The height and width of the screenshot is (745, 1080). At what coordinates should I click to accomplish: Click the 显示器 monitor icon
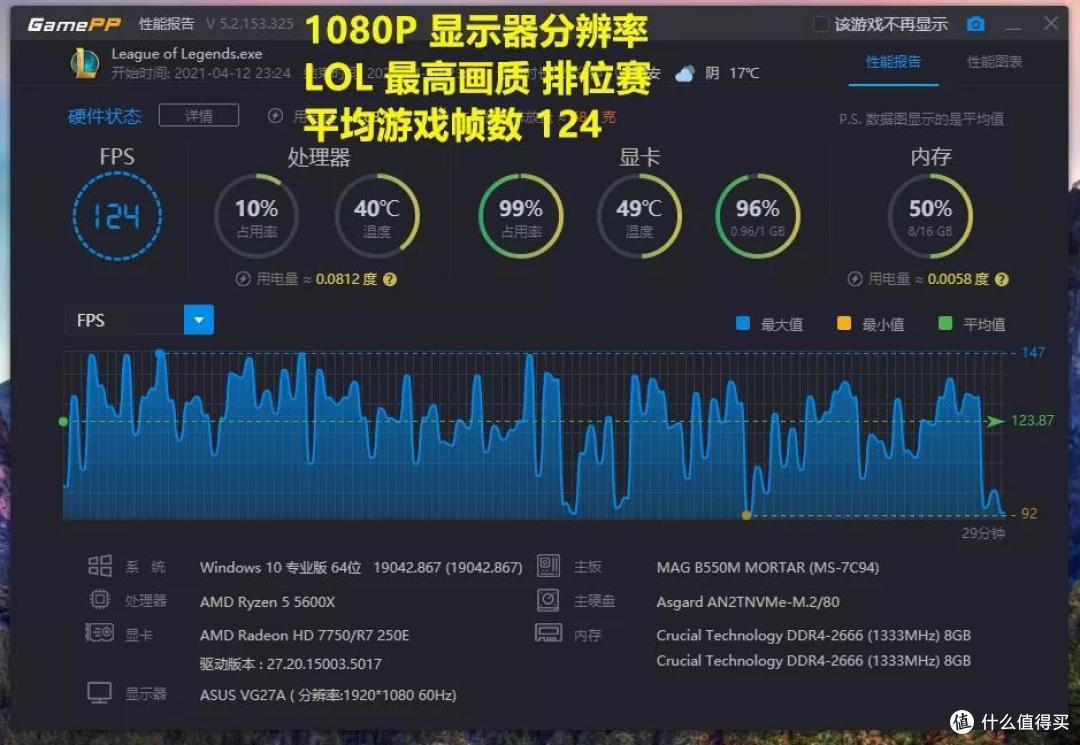(99, 693)
